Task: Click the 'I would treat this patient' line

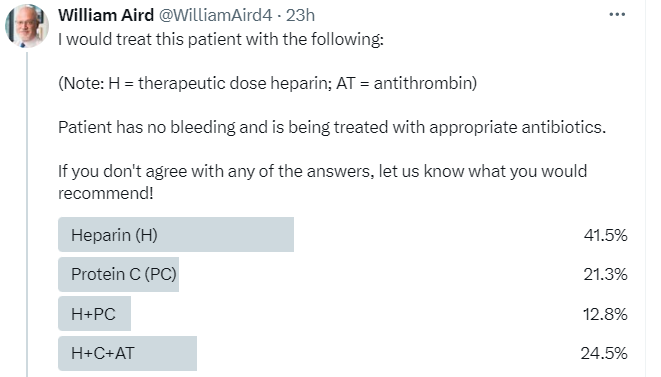Action: pos(221,40)
